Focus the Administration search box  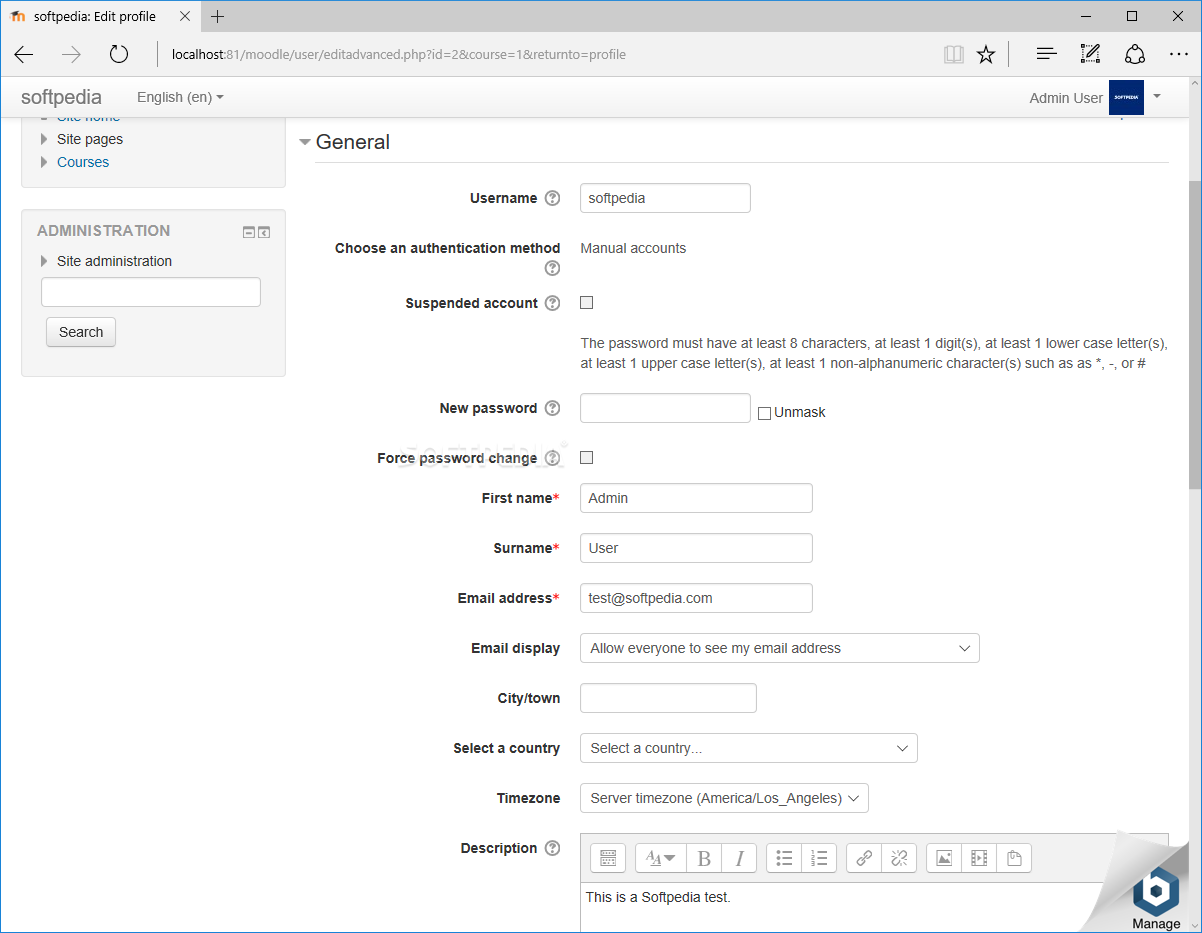[151, 292]
